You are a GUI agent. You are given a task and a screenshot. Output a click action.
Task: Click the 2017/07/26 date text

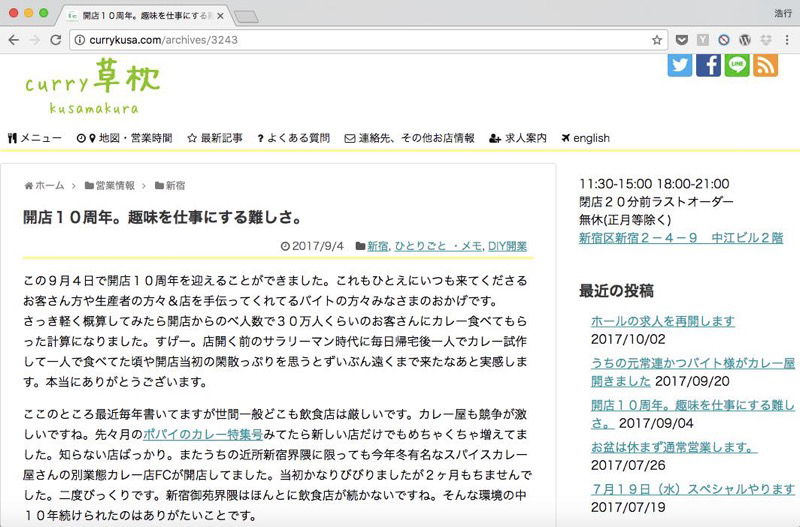628,465
